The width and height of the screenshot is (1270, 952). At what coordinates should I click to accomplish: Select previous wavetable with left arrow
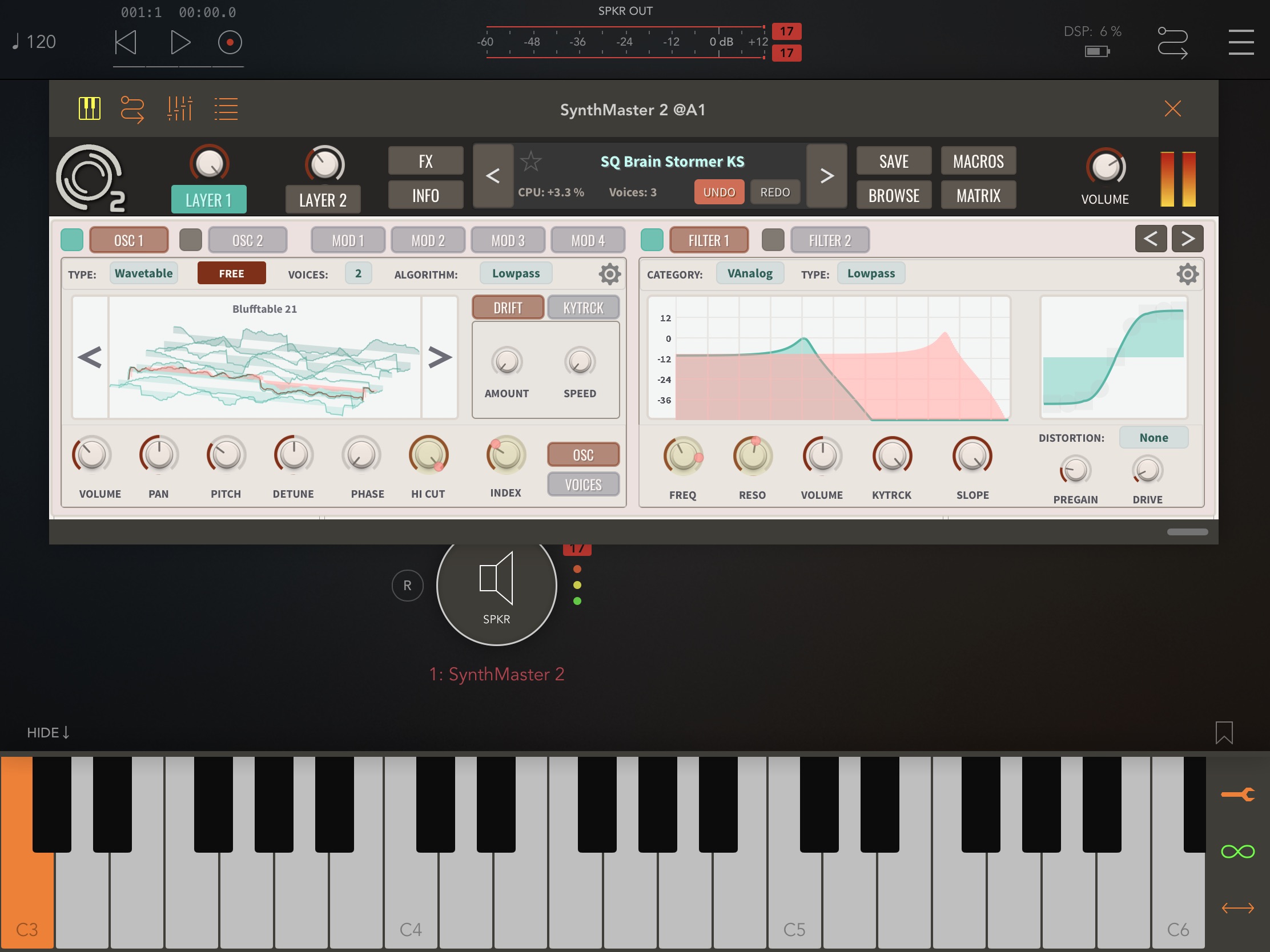coord(90,357)
